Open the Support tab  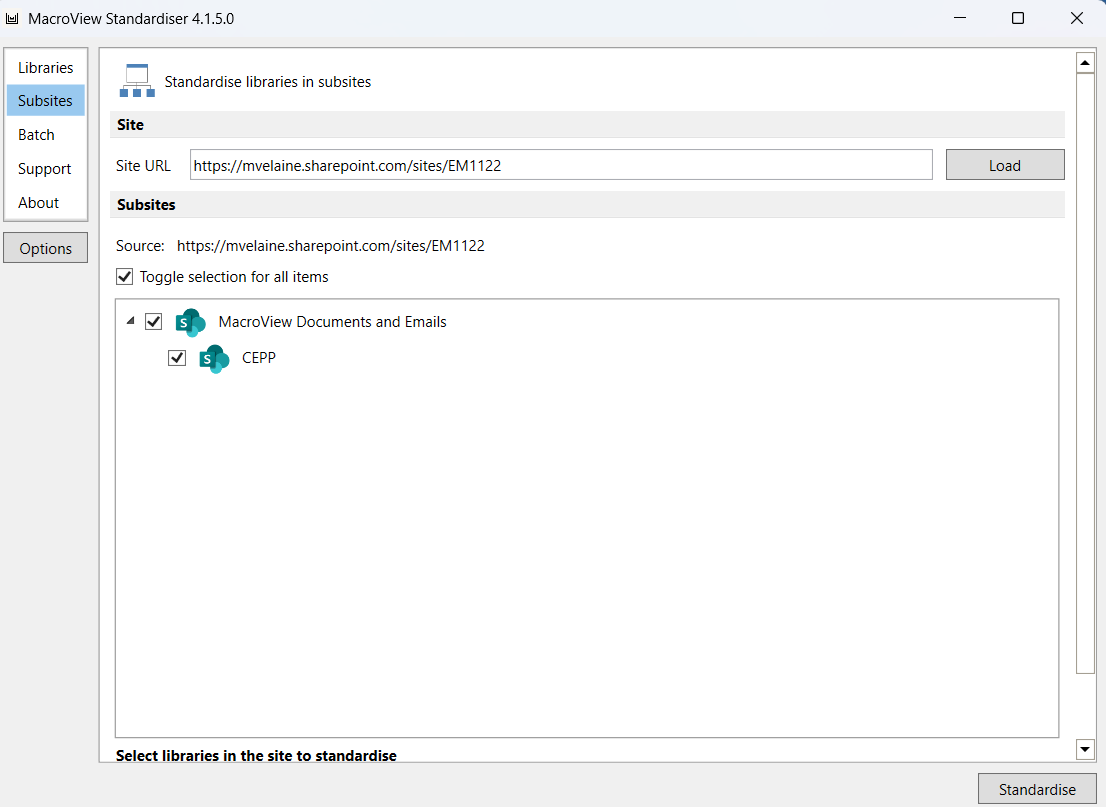tap(46, 169)
